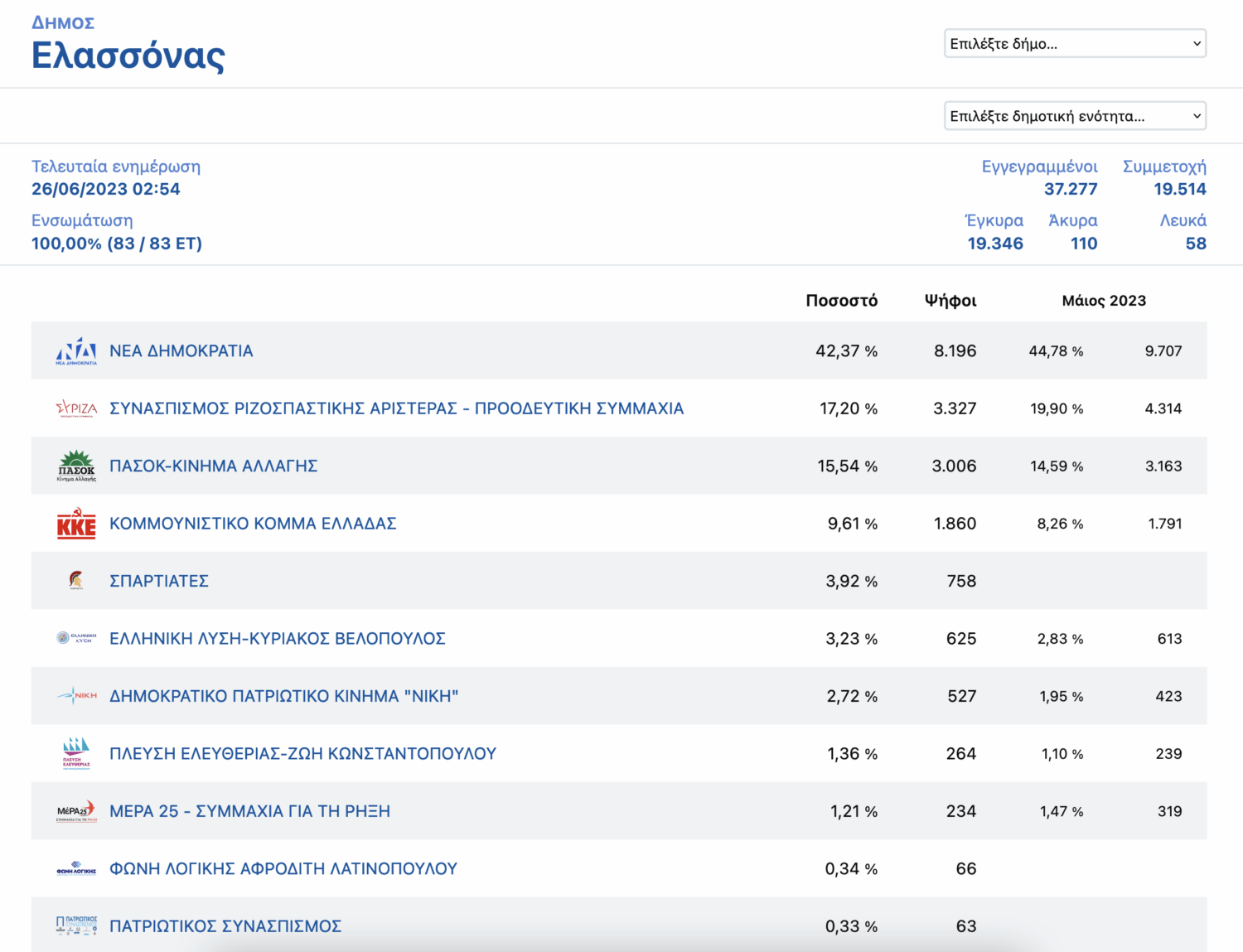Open ΜΕΡΑ 25 - ΣΥΜΜΑΧΙΑ ΓΙΑ ΤΗ ΡΗΞΗ link
Screen dimensions: 1243x952
[x=250, y=811]
